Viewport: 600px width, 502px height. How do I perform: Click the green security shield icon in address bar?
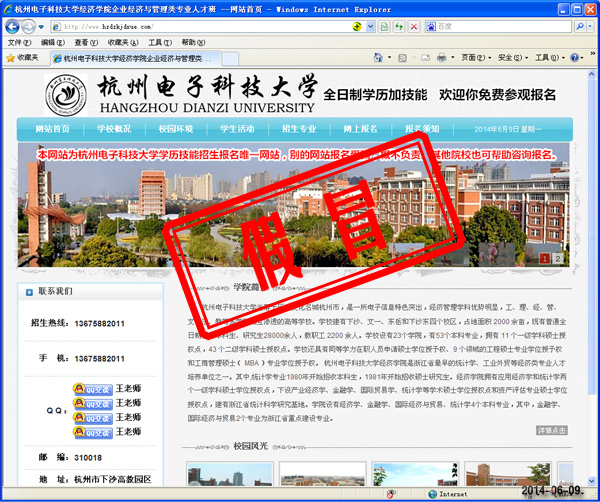click(x=357, y=26)
